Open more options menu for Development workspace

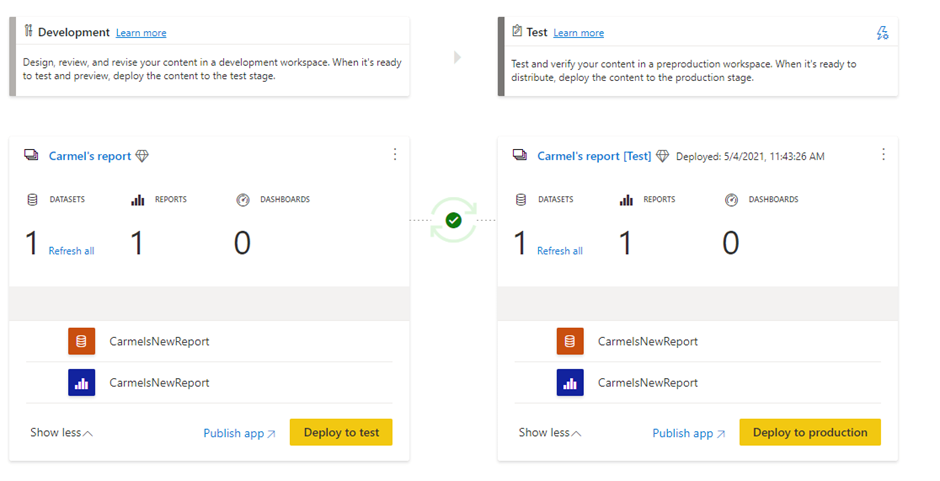[395, 155]
